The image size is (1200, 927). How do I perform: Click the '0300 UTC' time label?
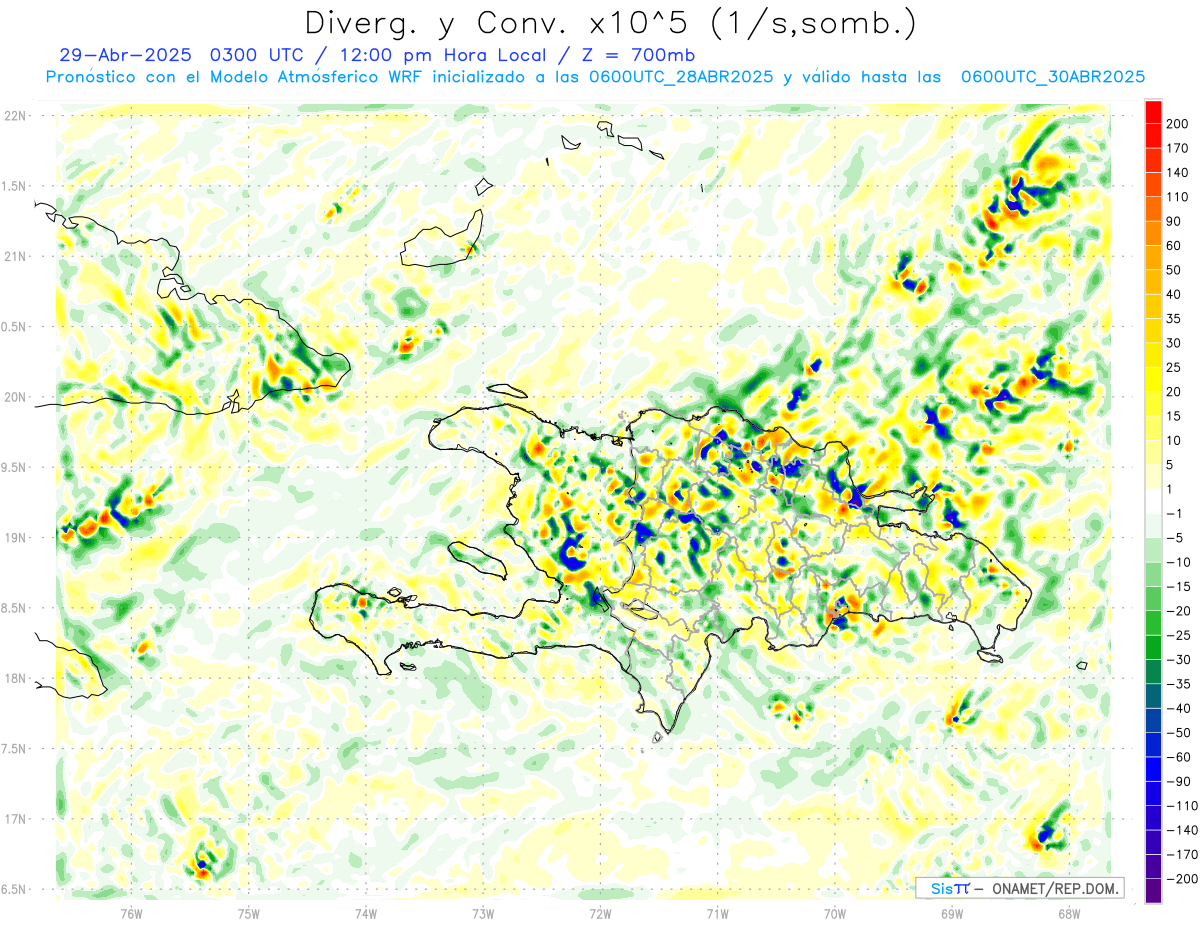pos(258,55)
